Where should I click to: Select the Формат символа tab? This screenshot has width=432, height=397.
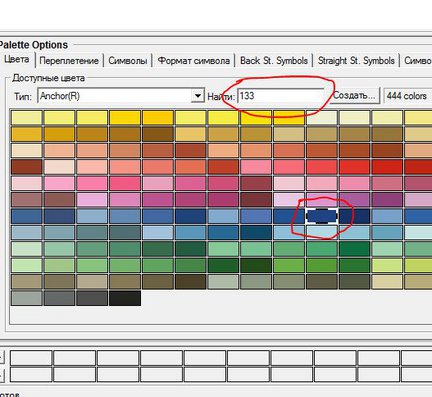193,61
